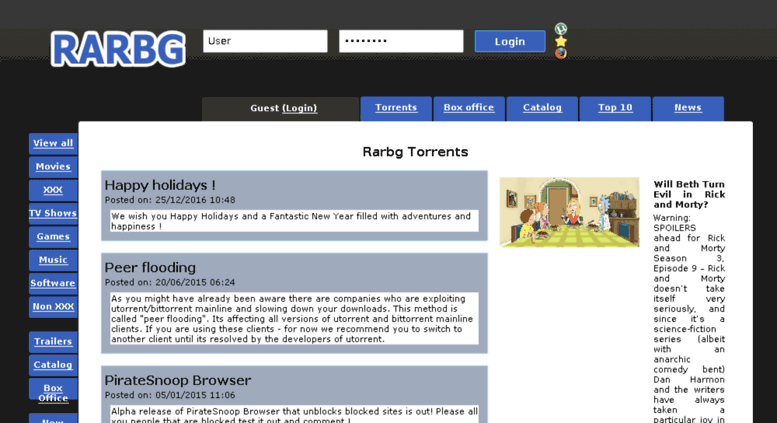
Task: Click the Happy Holidays message body text
Action: (x=294, y=221)
